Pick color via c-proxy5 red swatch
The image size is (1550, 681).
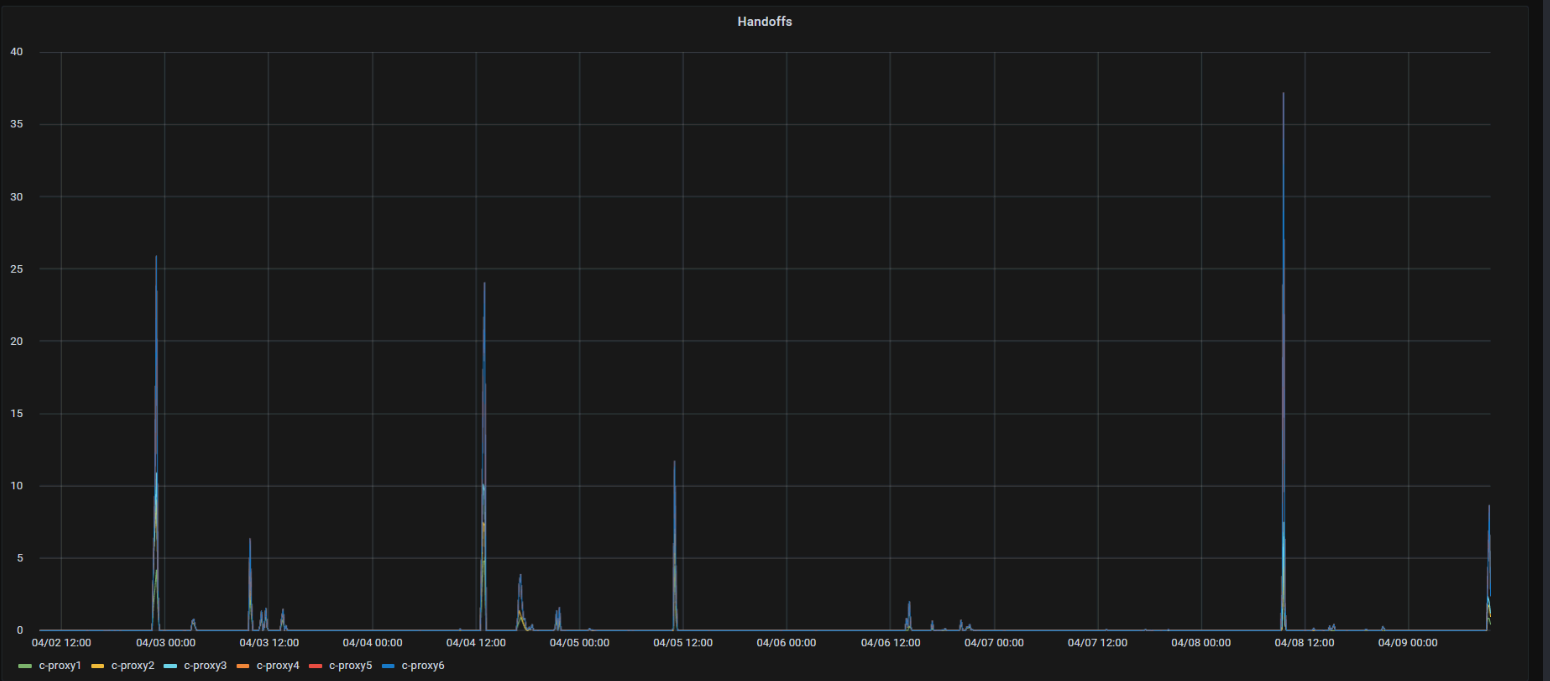pos(316,665)
